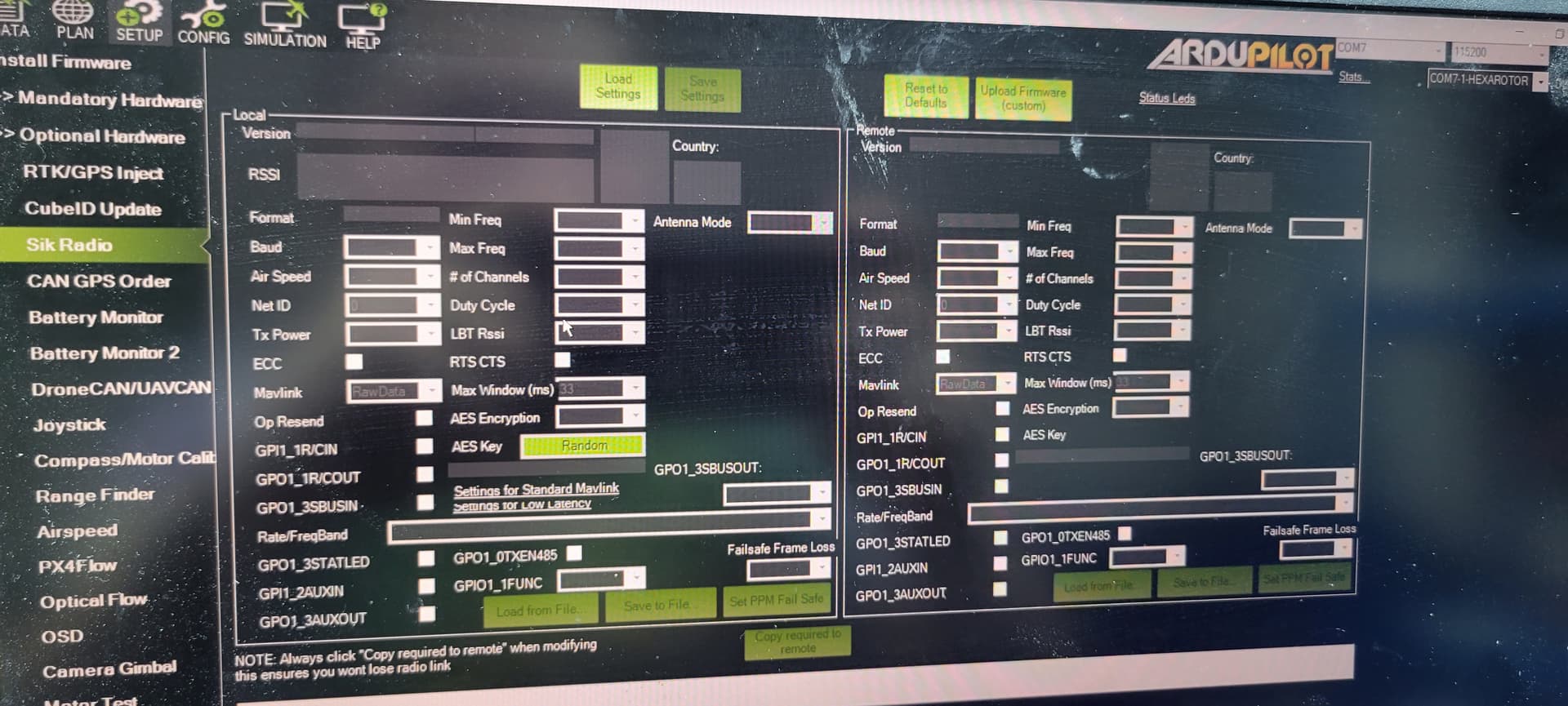Open Settings for Standard Mavlink link

tap(536, 490)
